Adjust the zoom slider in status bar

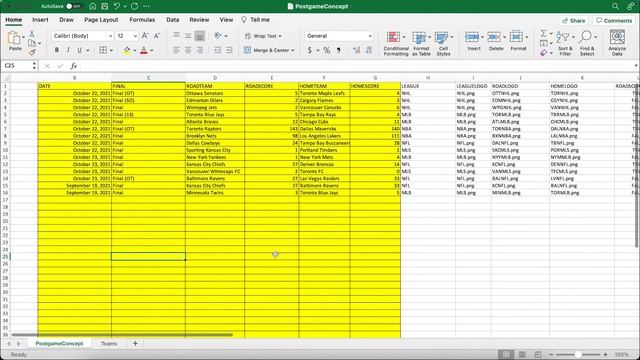click(x=578, y=355)
